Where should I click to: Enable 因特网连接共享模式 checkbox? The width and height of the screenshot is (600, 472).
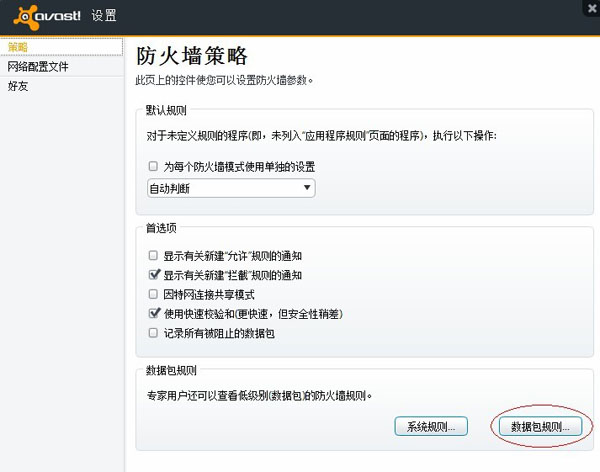coord(153,294)
